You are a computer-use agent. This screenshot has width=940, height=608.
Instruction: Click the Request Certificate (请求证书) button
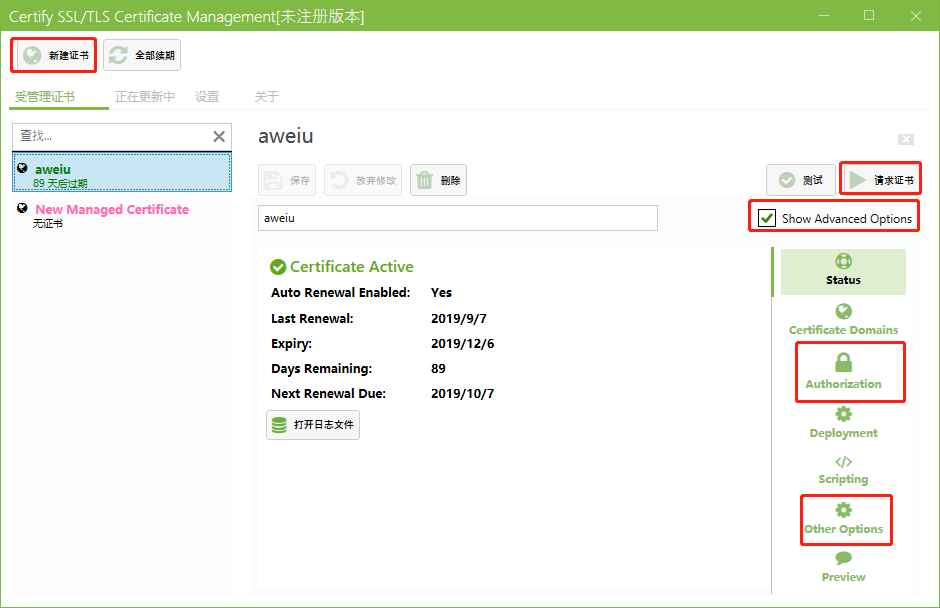pos(880,180)
